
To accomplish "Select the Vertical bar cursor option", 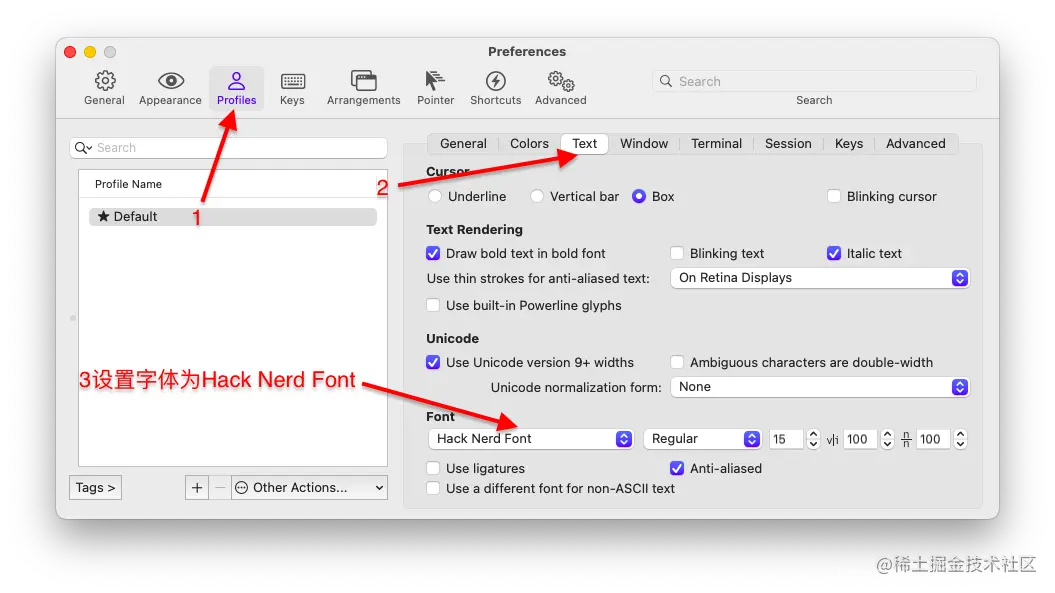I will pyautogui.click(x=536, y=197).
